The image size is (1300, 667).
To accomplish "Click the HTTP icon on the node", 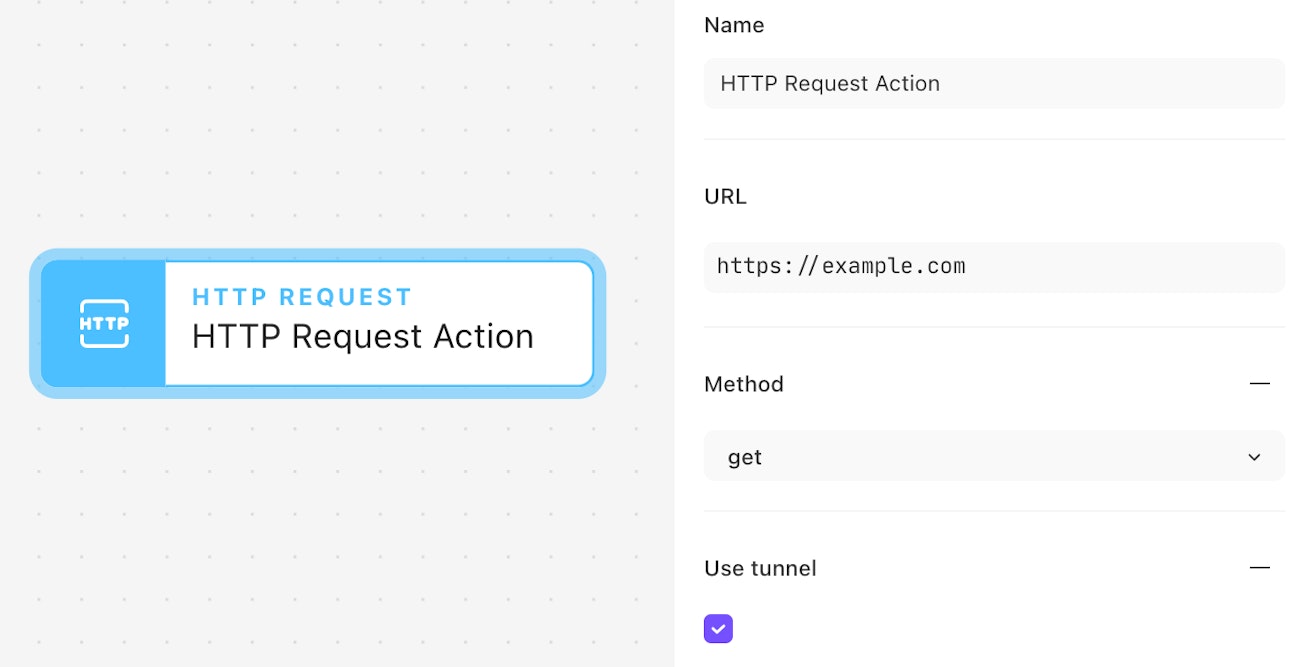I will click(104, 323).
